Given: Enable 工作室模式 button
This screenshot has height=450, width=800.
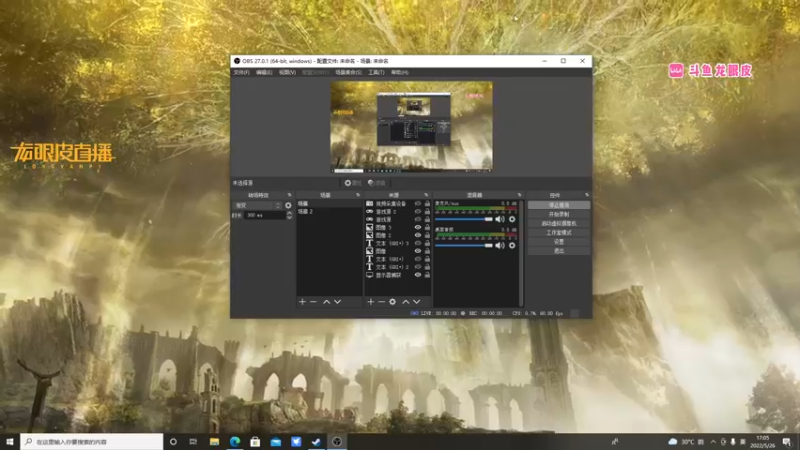Looking at the screenshot, I should pyautogui.click(x=559, y=233).
